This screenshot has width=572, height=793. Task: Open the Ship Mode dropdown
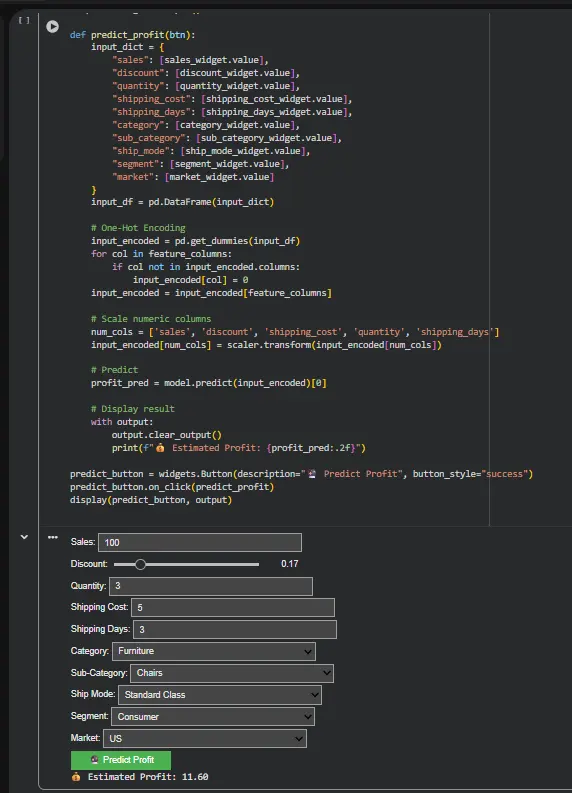(x=219, y=695)
